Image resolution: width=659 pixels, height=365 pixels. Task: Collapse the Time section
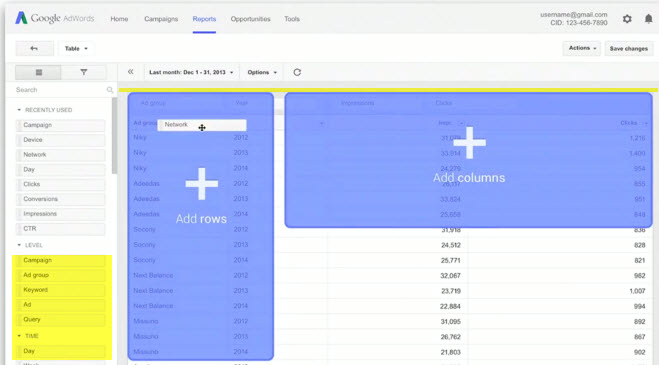click(x=19, y=336)
